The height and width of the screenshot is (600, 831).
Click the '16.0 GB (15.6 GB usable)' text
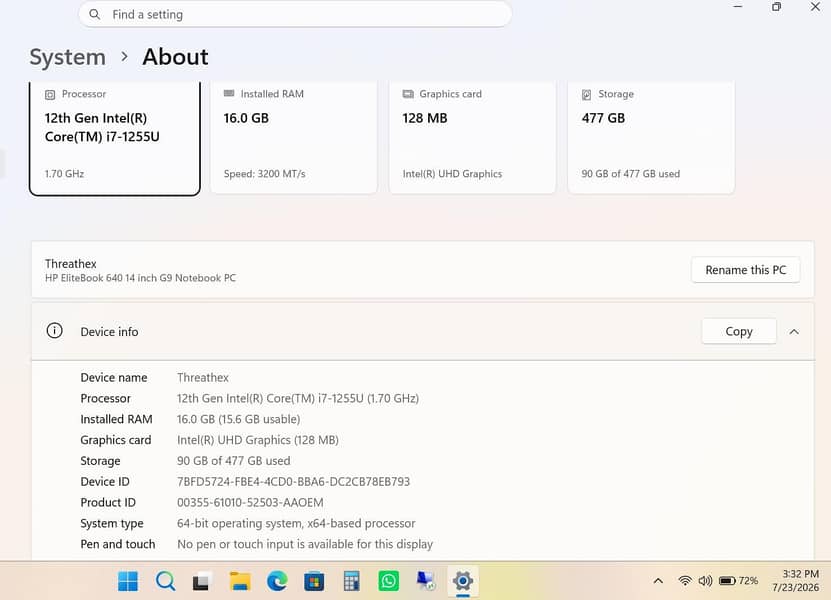[x=238, y=419]
